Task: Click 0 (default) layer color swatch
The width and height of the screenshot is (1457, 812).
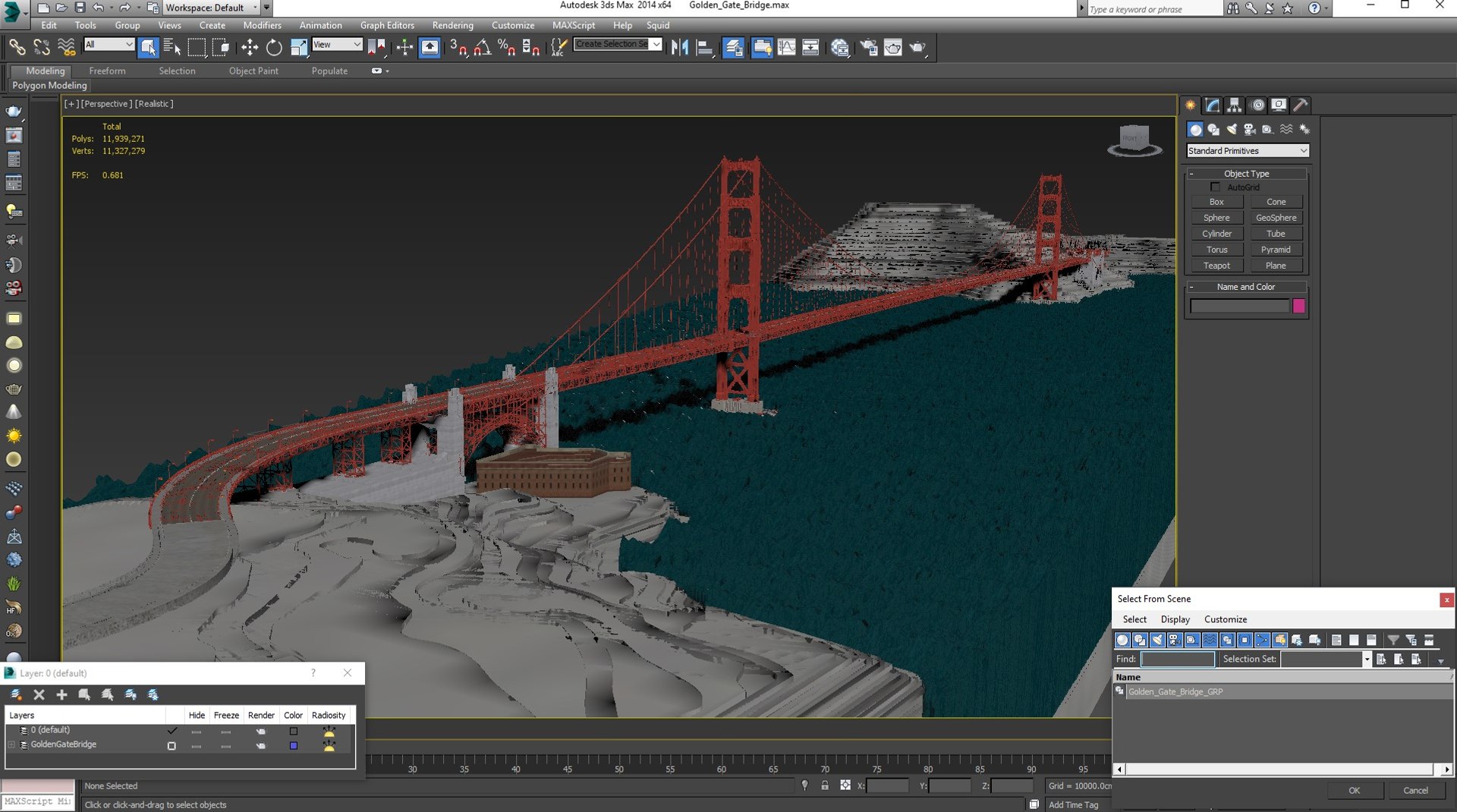Action: point(293,731)
